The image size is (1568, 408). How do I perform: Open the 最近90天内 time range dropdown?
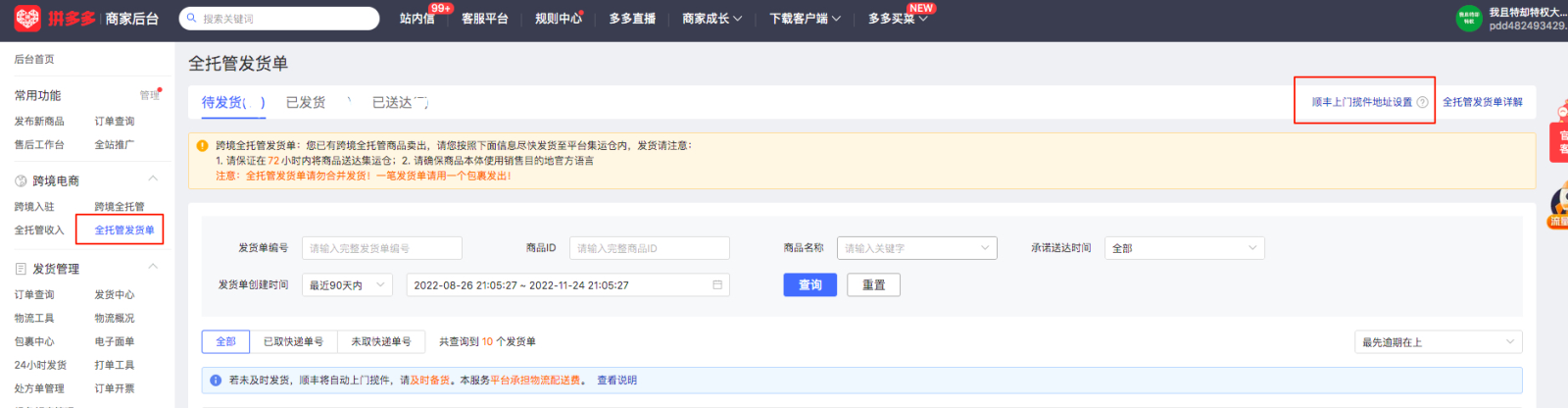[347, 285]
